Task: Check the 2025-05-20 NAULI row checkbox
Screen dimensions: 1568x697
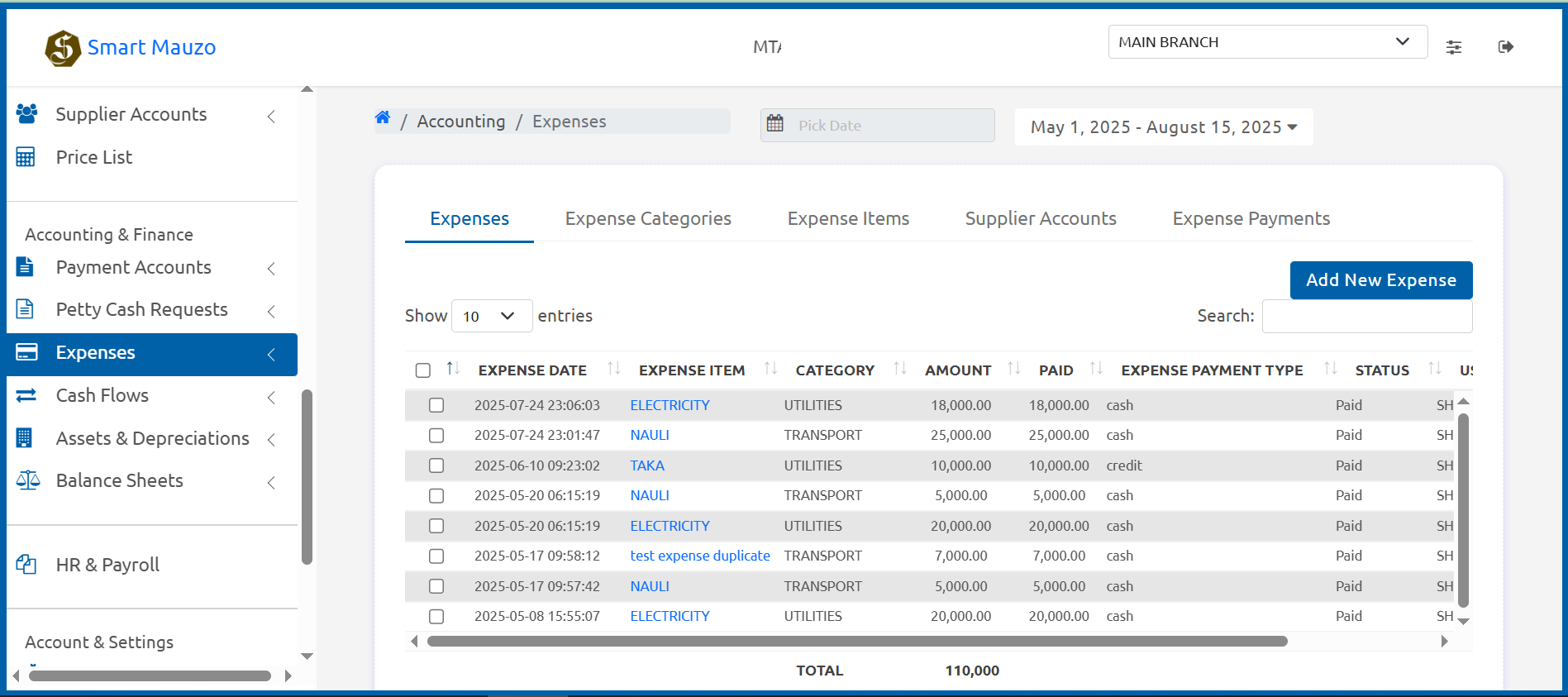Action: 436,495
